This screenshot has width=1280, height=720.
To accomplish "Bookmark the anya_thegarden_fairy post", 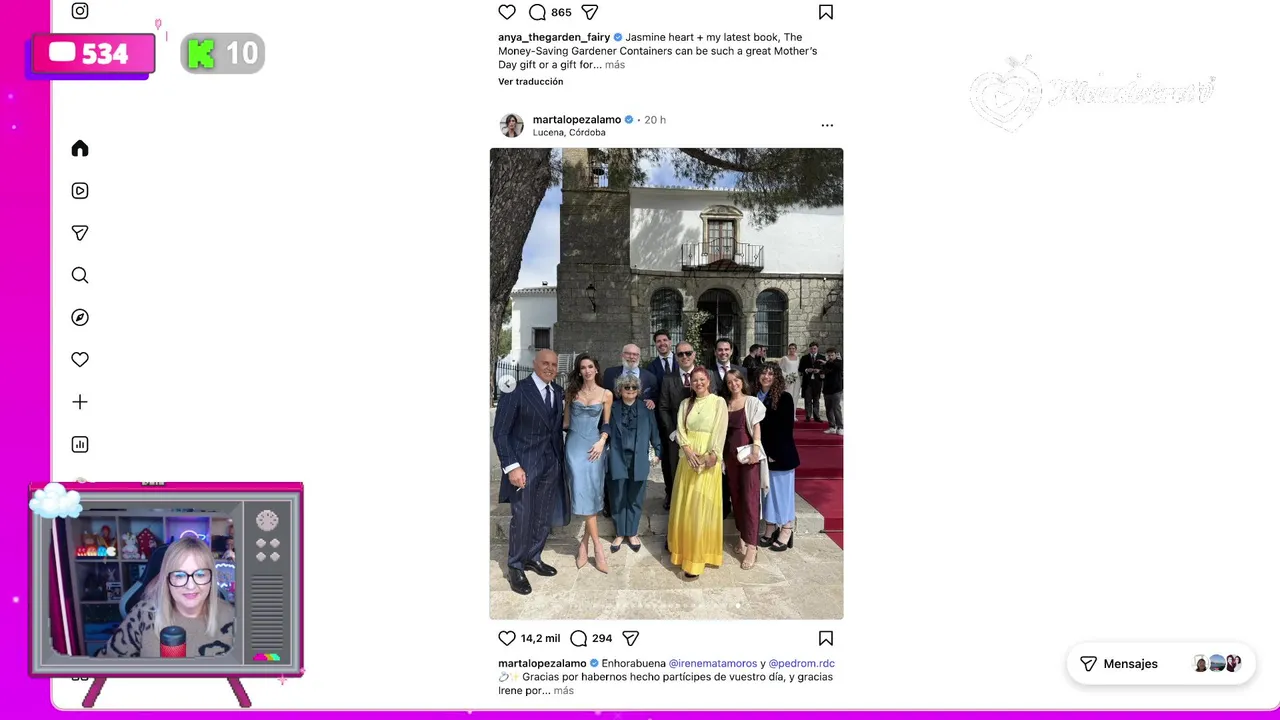I will pos(826,12).
